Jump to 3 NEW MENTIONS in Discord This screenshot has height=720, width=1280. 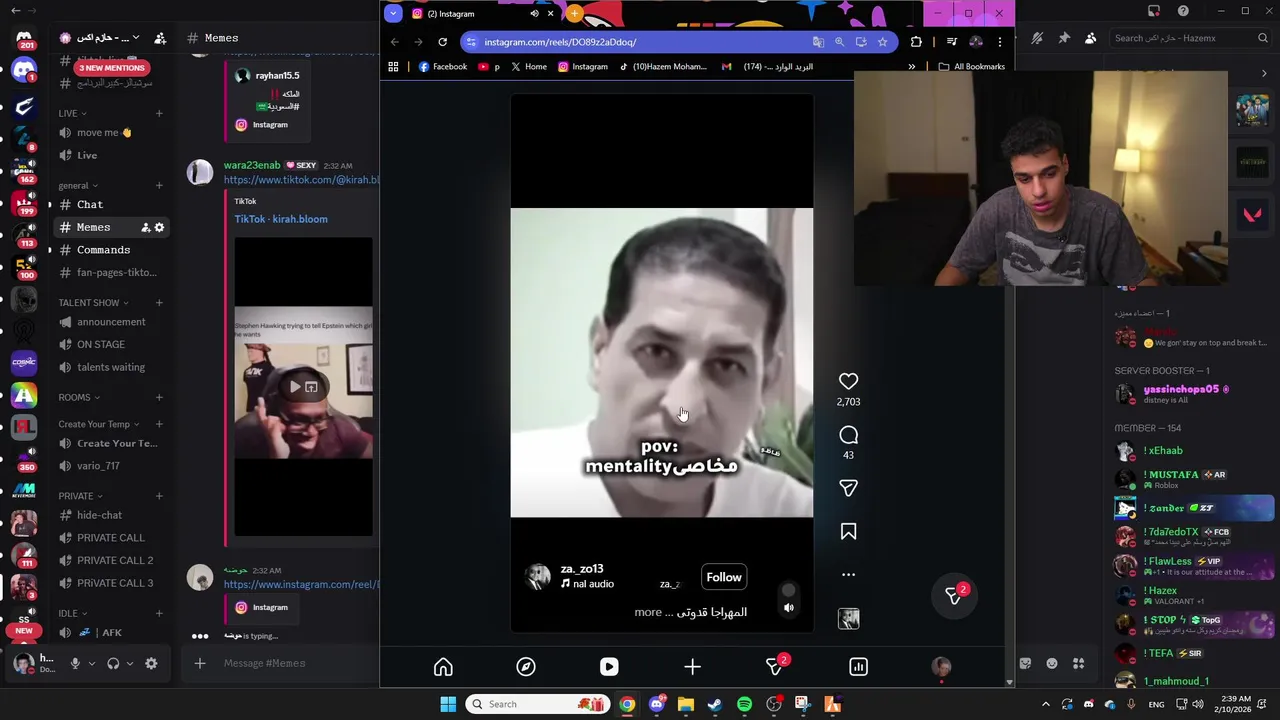pyautogui.click(x=112, y=68)
